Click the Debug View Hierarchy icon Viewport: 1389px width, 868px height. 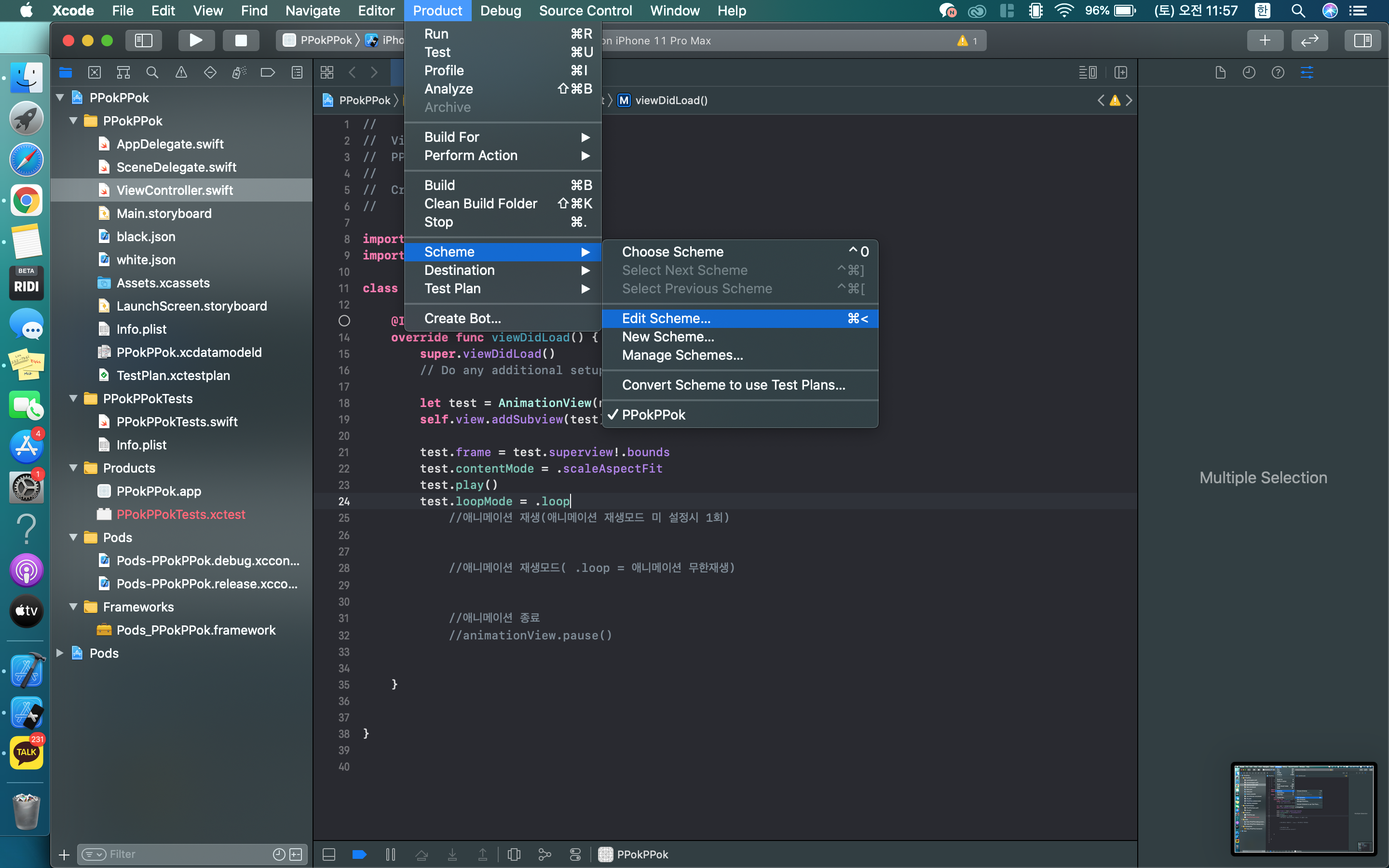tap(514, 854)
